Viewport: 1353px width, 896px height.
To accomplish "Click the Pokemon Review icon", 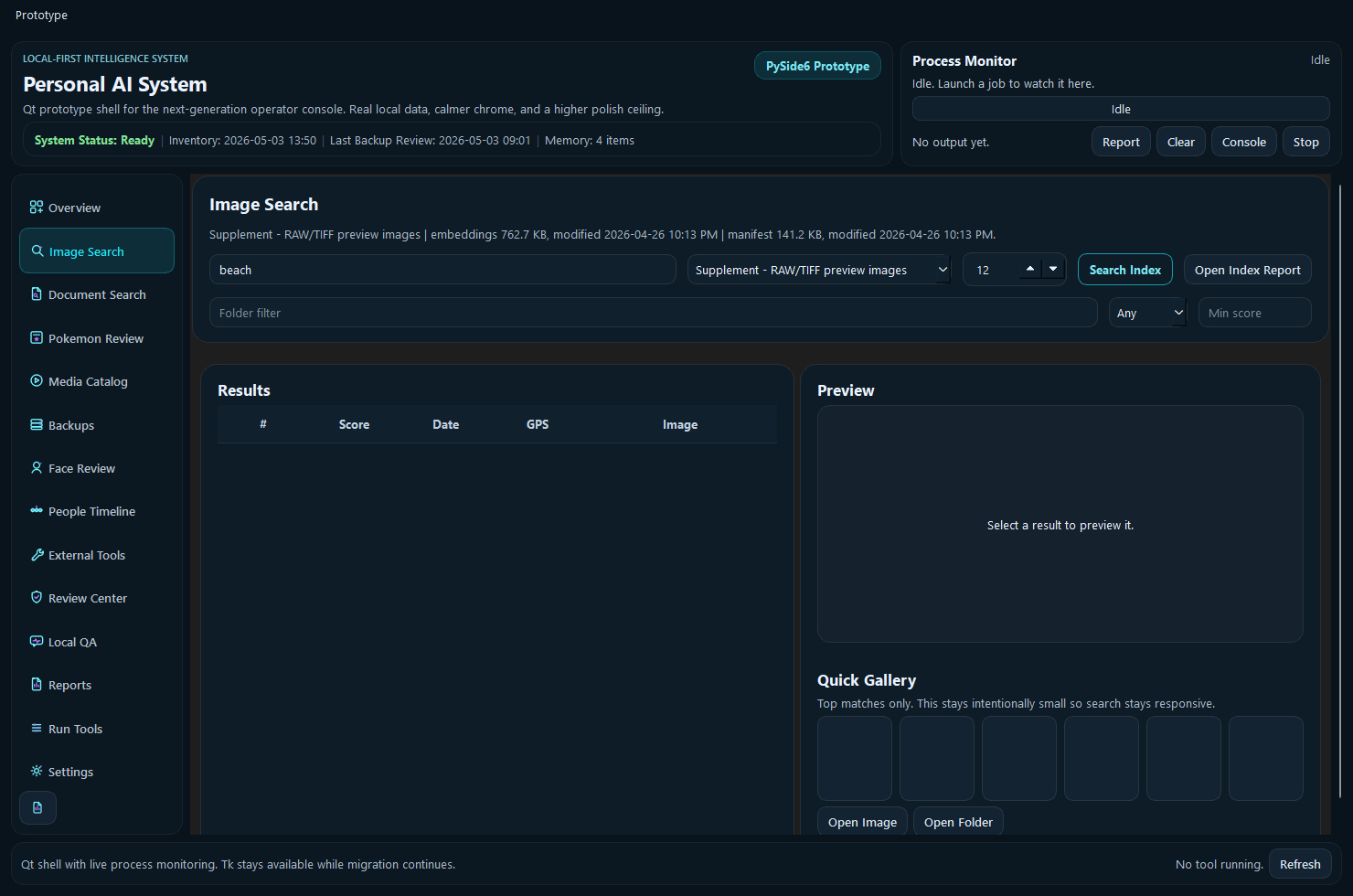I will point(37,337).
